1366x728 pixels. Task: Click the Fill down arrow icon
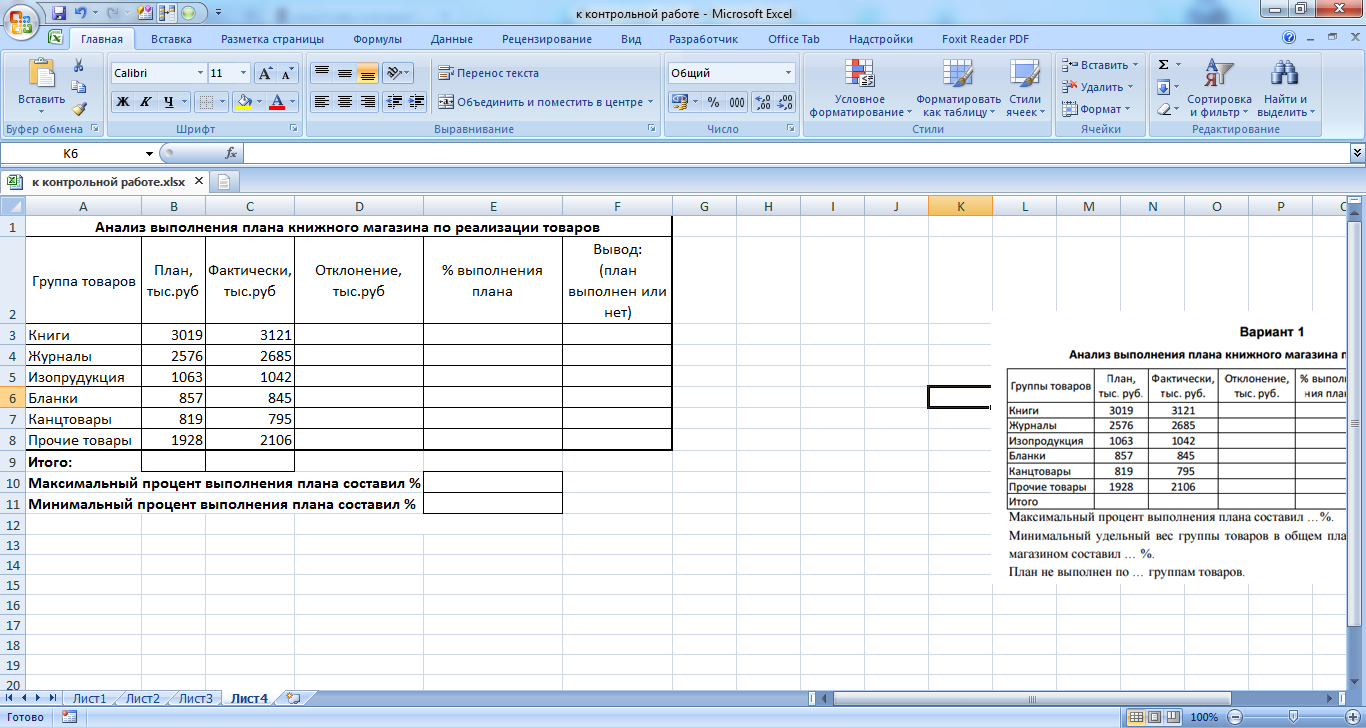[x=1163, y=87]
